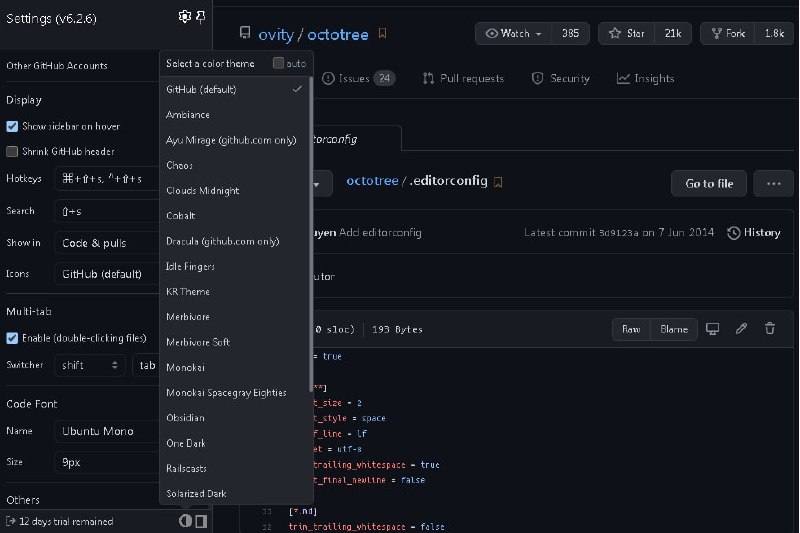800x533 pixels.
Task: Click the History clock icon
Action: [x=734, y=233]
